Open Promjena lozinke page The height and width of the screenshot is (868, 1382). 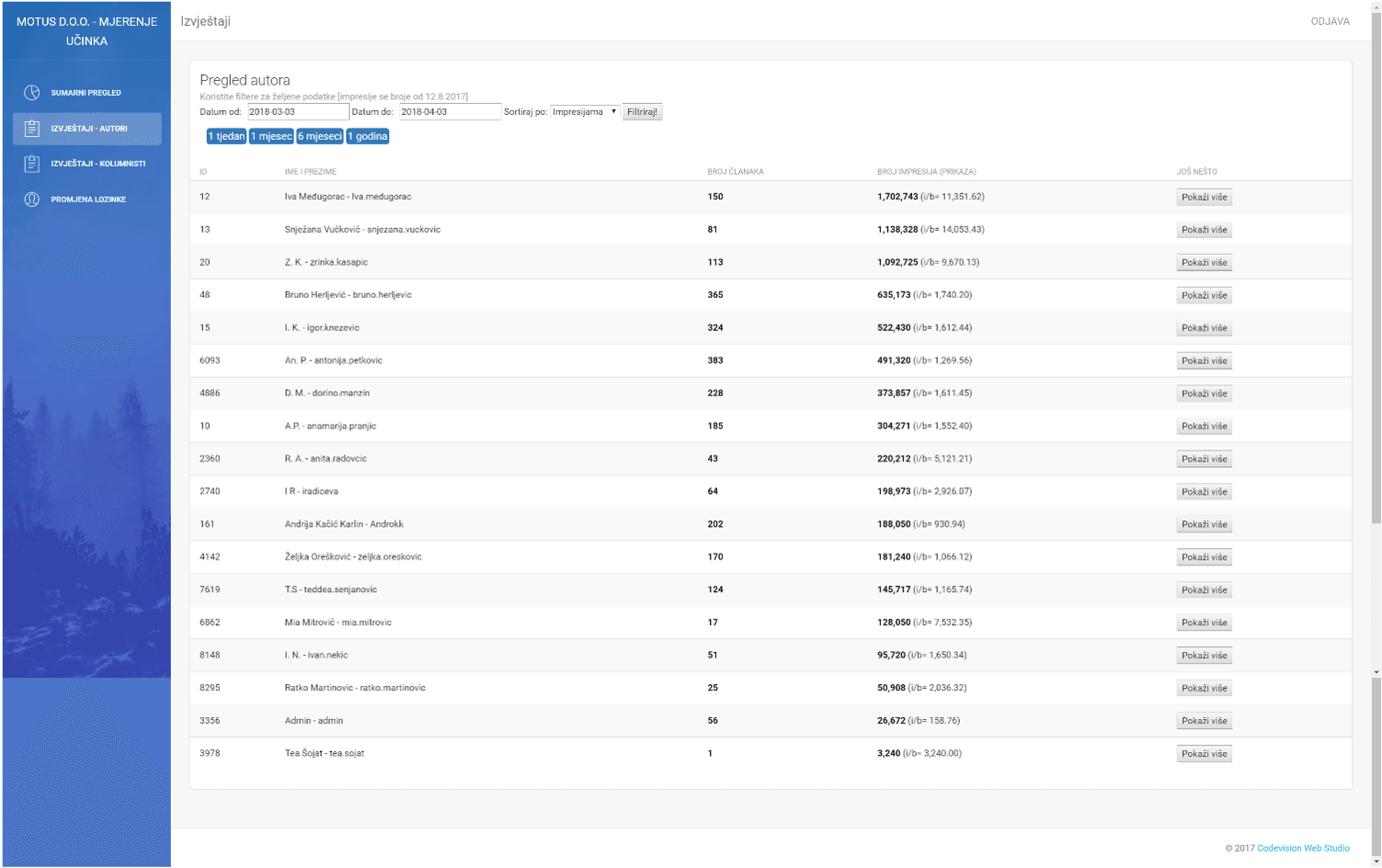tap(88, 200)
